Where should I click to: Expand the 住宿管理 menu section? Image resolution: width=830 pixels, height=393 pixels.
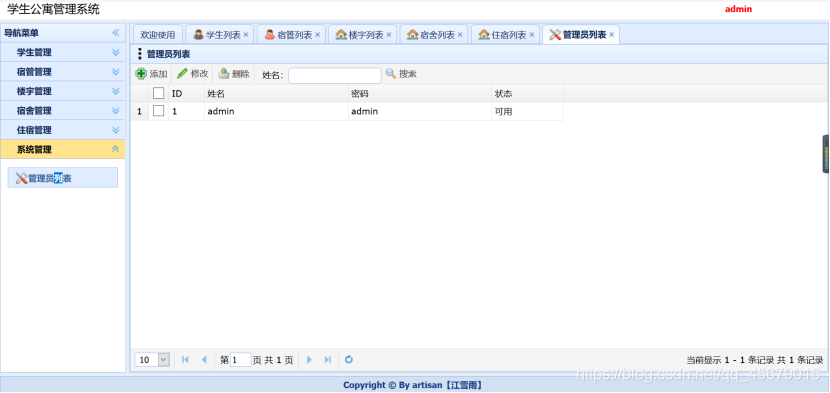pyautogui.click(x=116, y=130)
